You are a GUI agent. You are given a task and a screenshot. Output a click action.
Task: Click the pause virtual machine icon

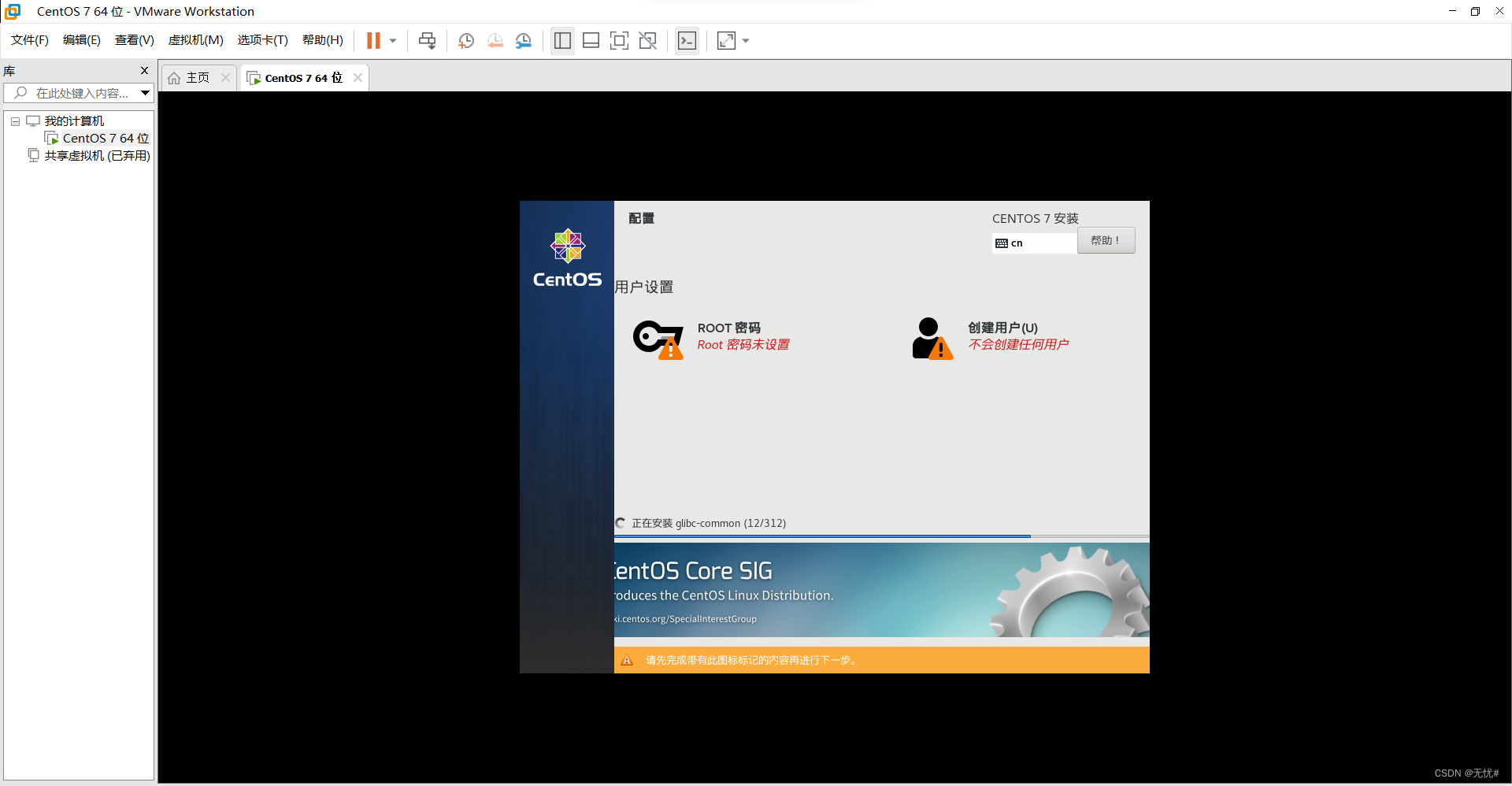(x=373, y=41)
